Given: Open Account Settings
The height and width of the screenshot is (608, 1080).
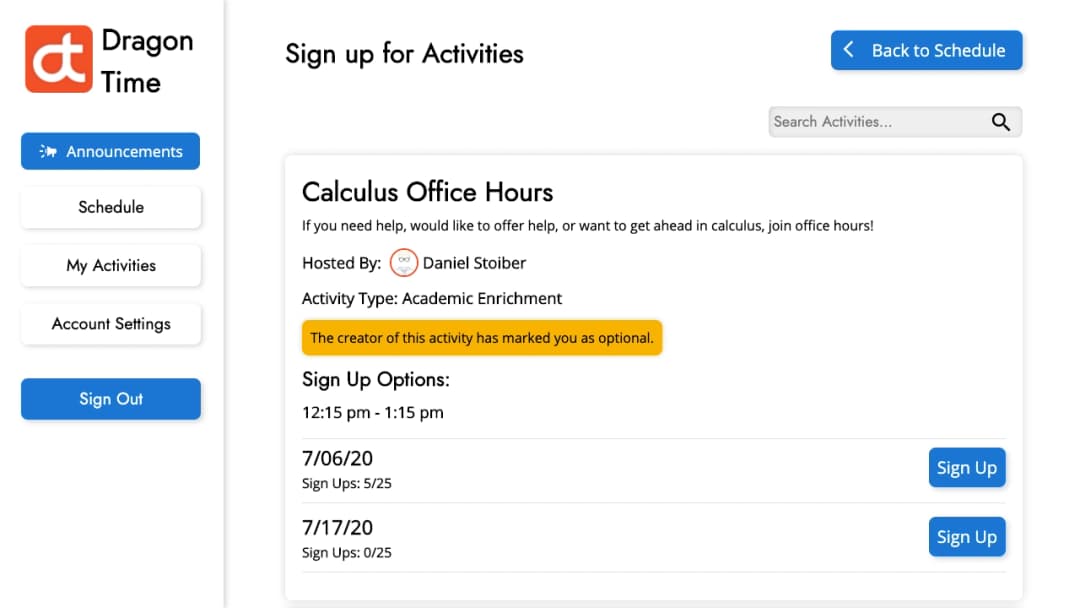Looking at the screenshot, I should [111, 324].
